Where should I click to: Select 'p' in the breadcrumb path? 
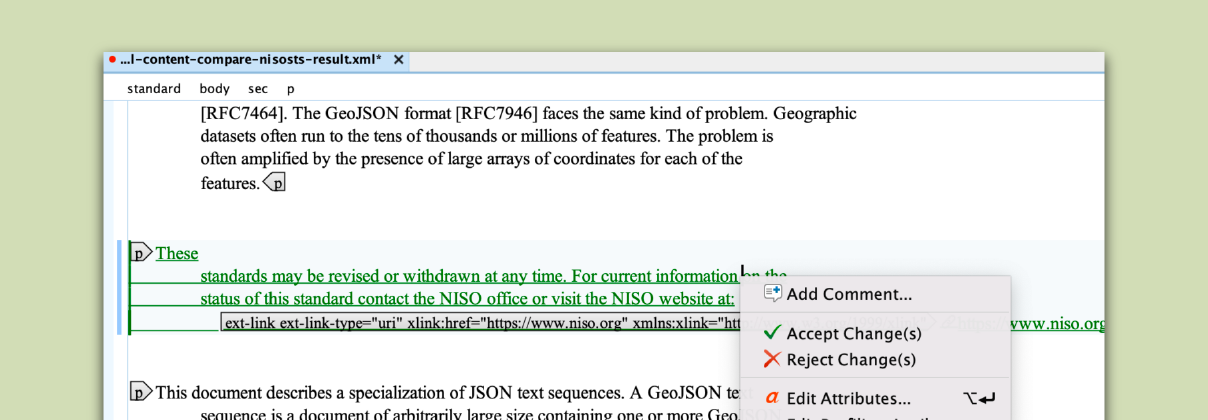point(291,89)
